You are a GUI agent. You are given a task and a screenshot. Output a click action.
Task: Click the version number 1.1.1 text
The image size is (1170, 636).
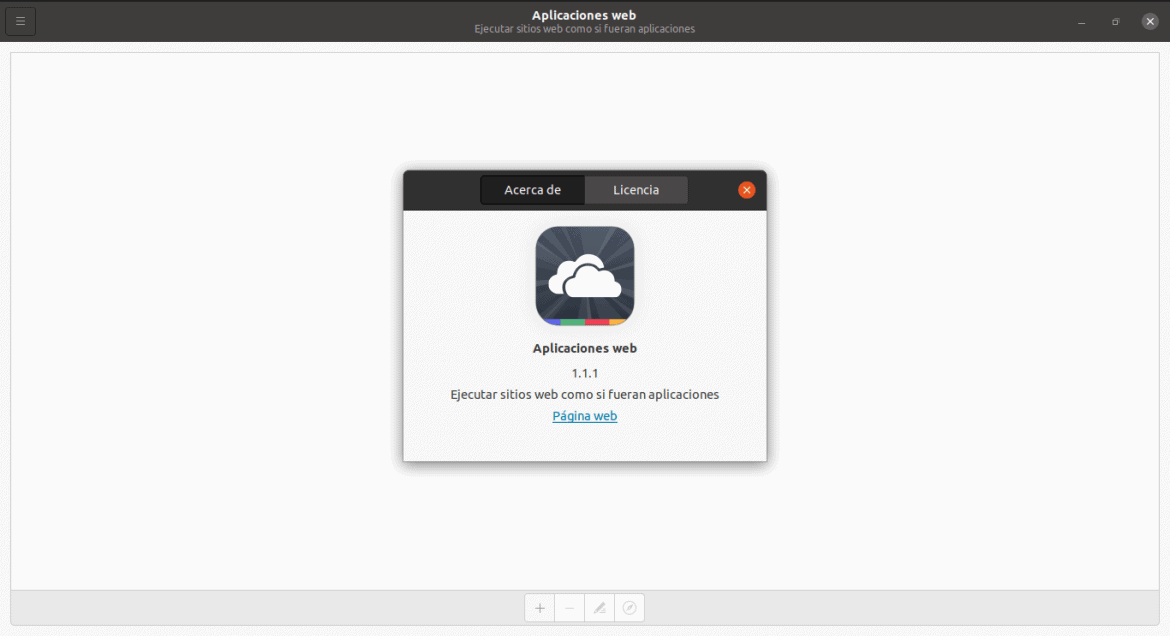click(585, 372)
